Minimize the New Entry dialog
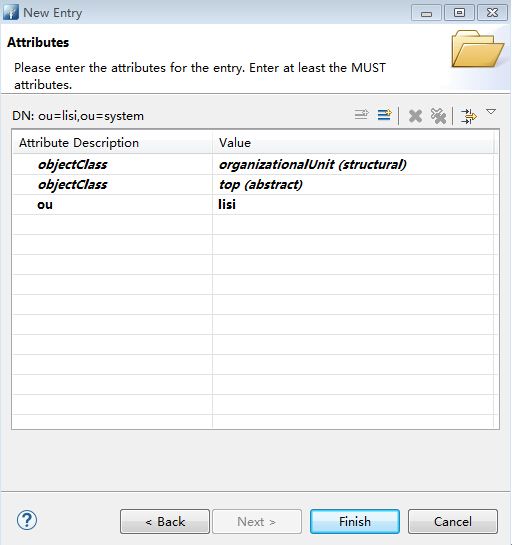Image resolution: width=512 pixels, height=545 pixels. [426, 13]
